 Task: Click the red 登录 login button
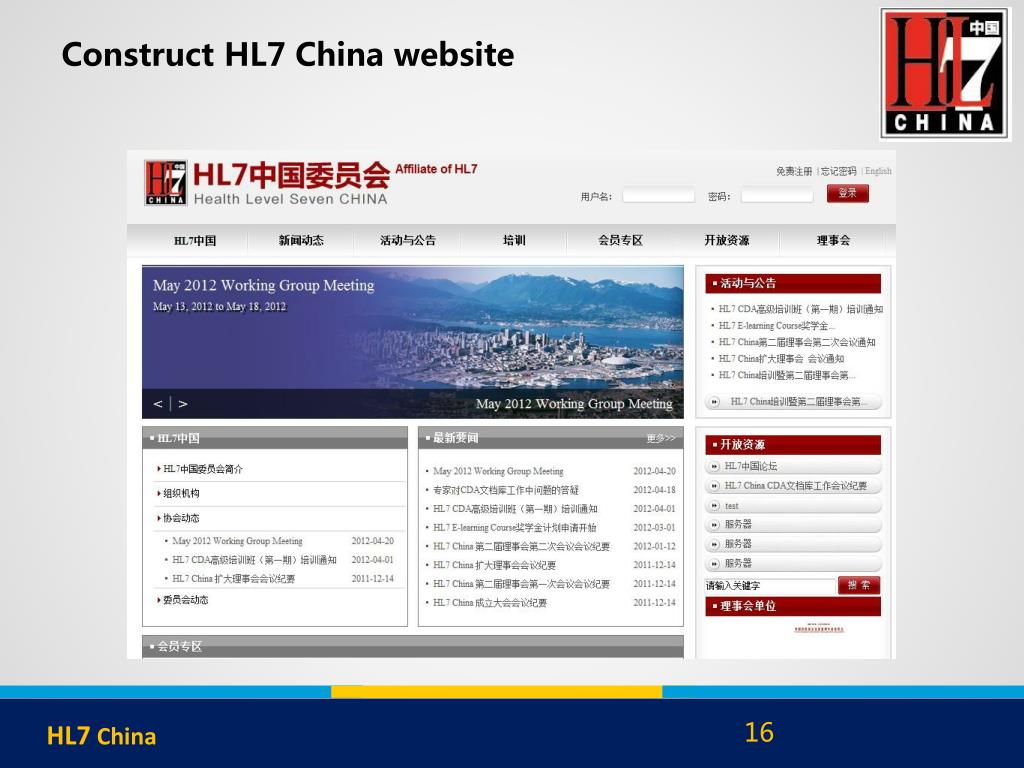(x=848, y=193)
